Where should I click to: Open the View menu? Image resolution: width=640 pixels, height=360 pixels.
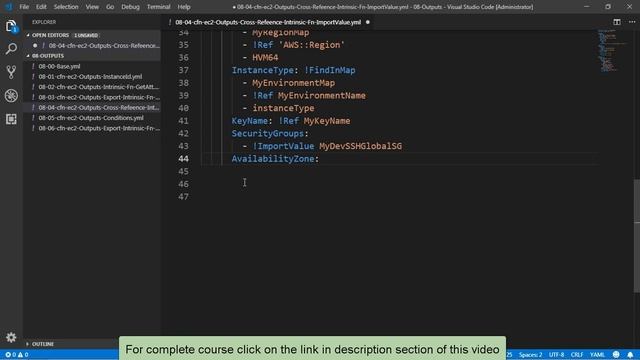(92, 7)
